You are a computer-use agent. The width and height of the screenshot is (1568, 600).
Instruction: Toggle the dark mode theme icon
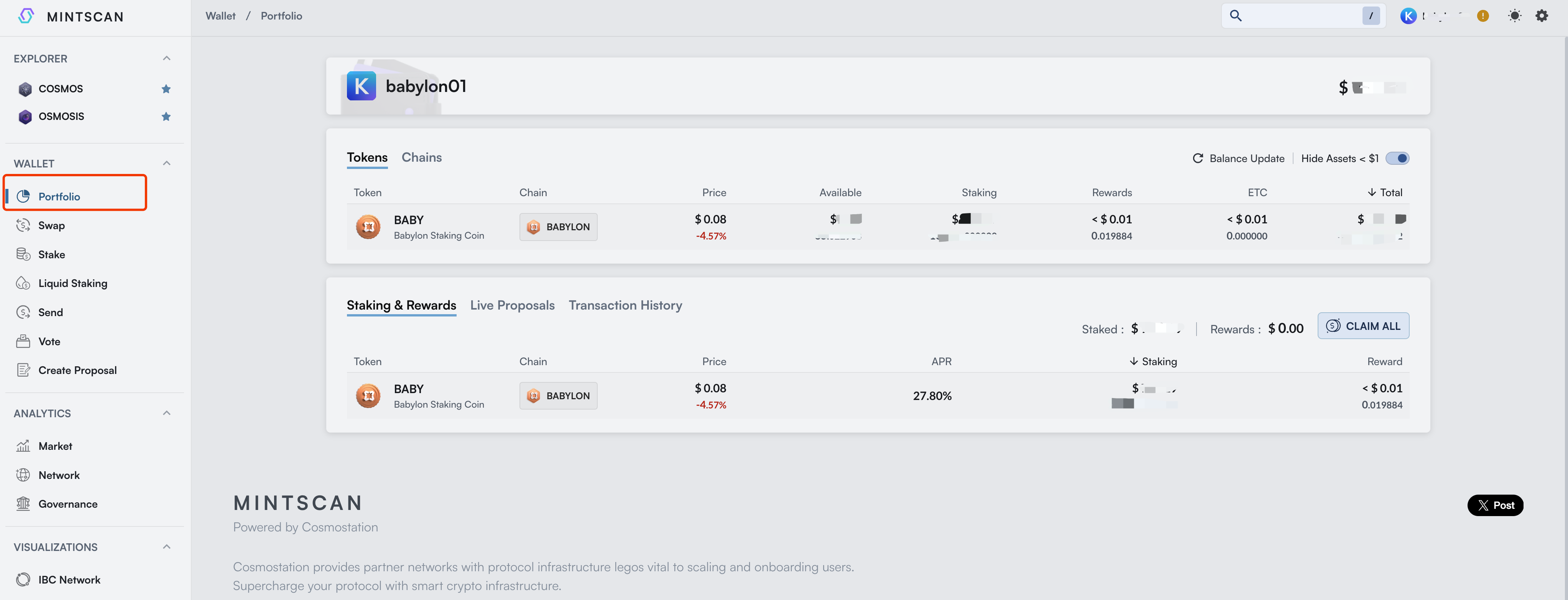tap(1515, 16)
